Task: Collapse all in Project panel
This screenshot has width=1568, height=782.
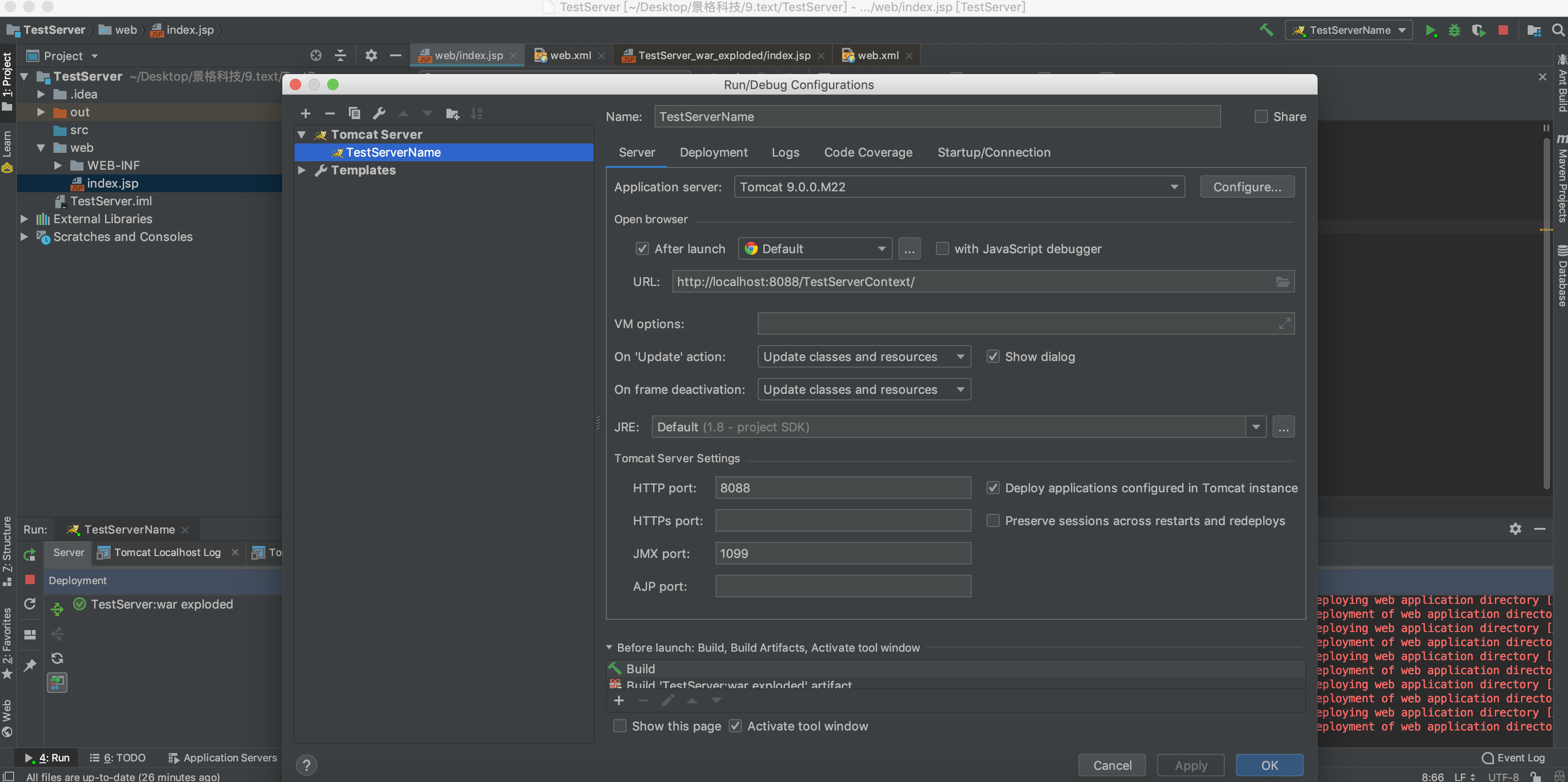Action: (x=340, y=55)
